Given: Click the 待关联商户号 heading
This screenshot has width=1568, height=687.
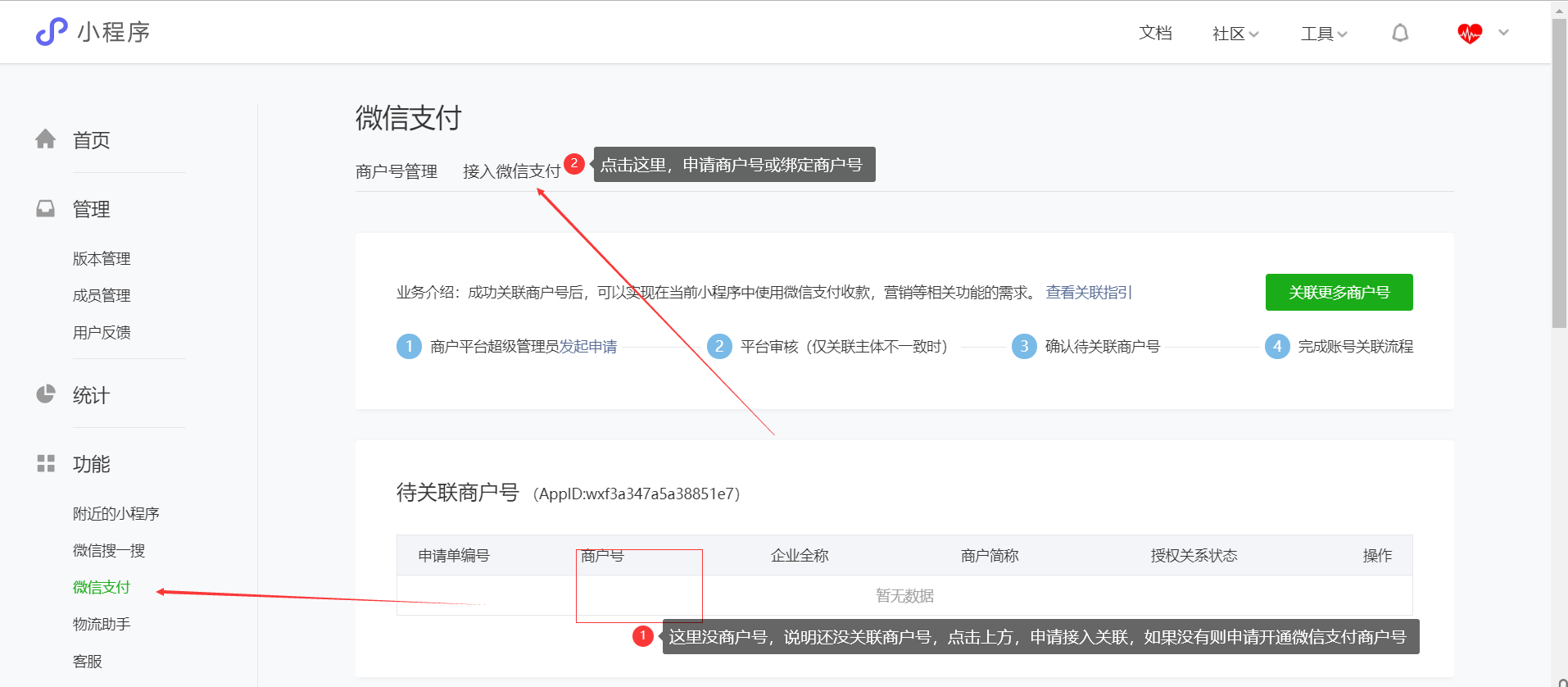Looking at the screenshot, I should 458,492.
